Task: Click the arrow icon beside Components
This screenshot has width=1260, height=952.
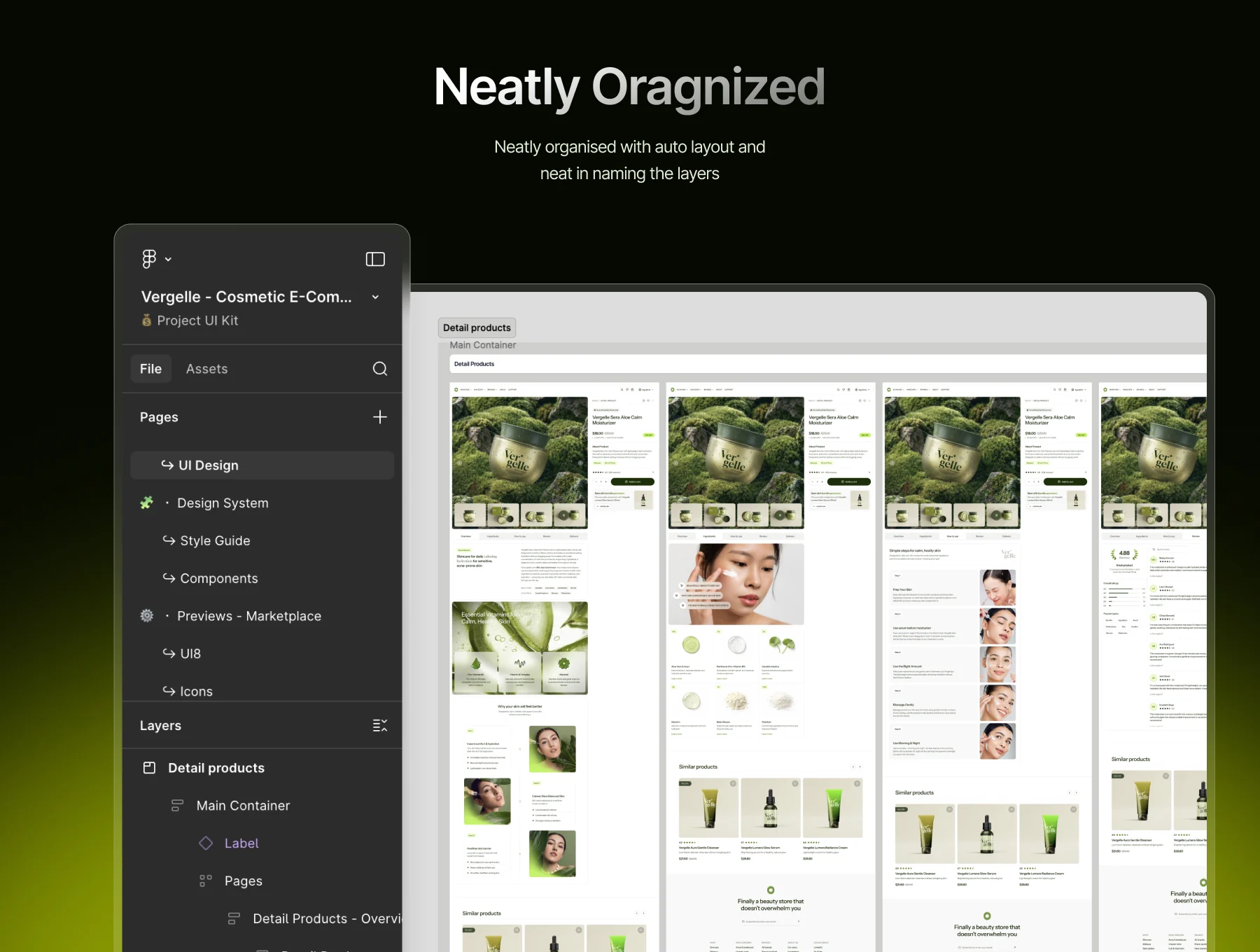Action: (x=169, y=578)
